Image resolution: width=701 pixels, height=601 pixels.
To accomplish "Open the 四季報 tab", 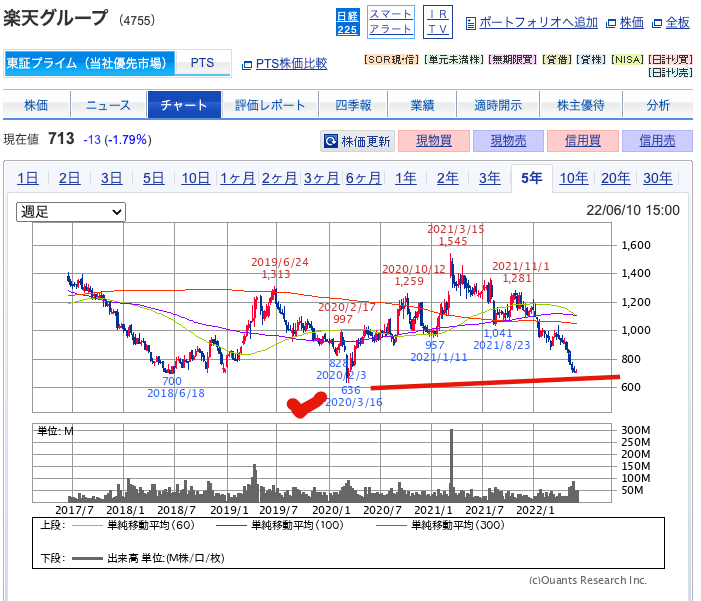I will tap(353, 105).
